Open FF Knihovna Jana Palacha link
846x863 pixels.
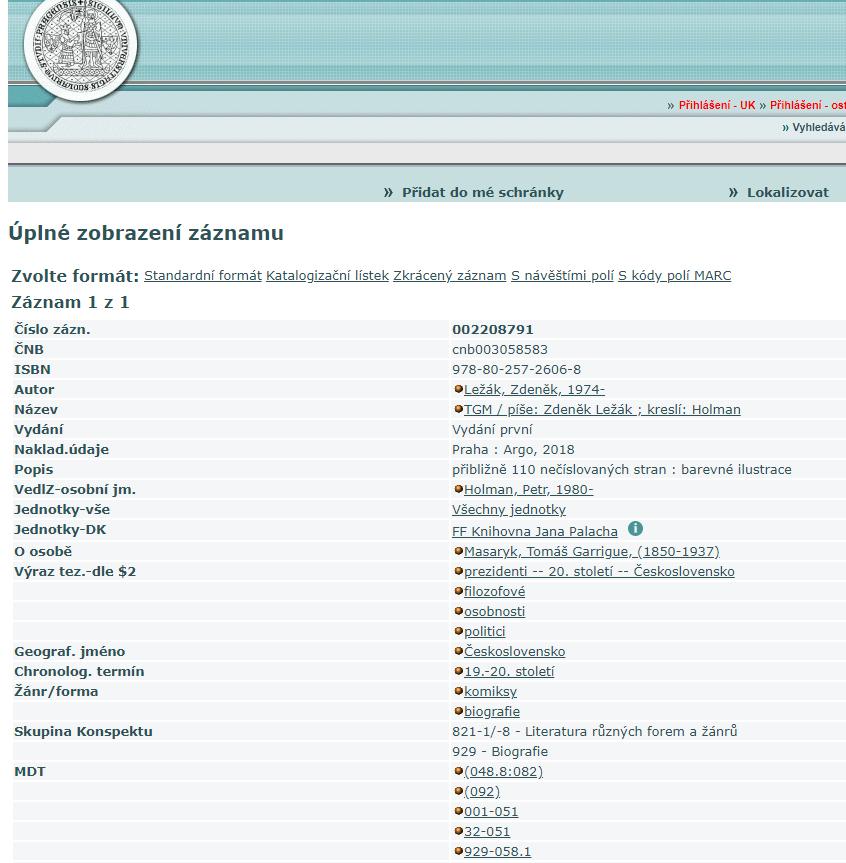(x=534, y=532)
